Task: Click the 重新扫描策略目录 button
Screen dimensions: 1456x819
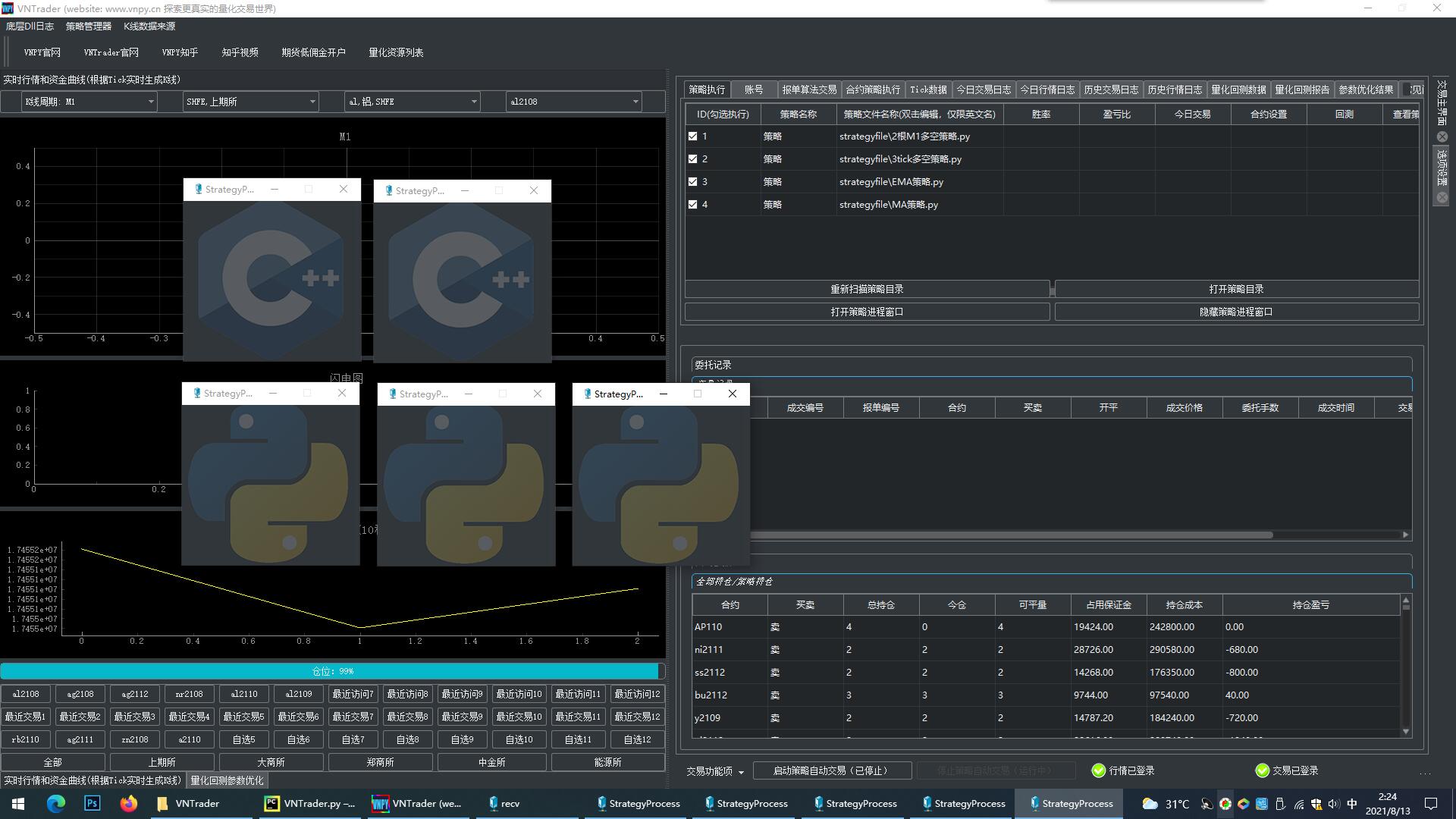Action: [867, 289]
